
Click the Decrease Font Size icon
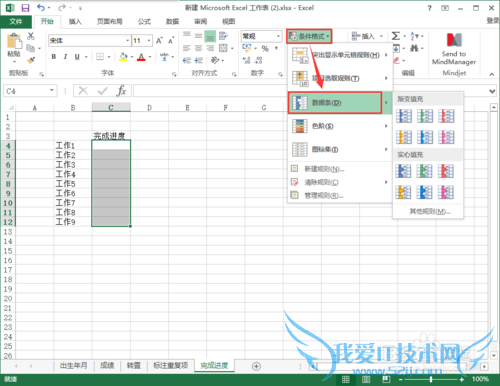coord(171,41)
